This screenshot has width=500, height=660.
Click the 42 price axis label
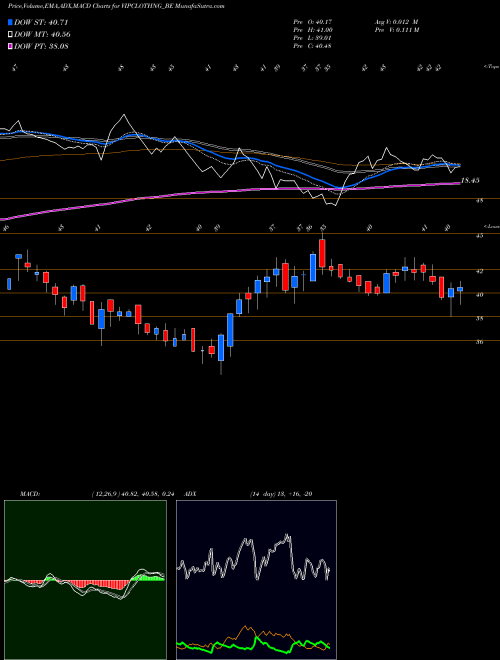(x=479, y=271)
